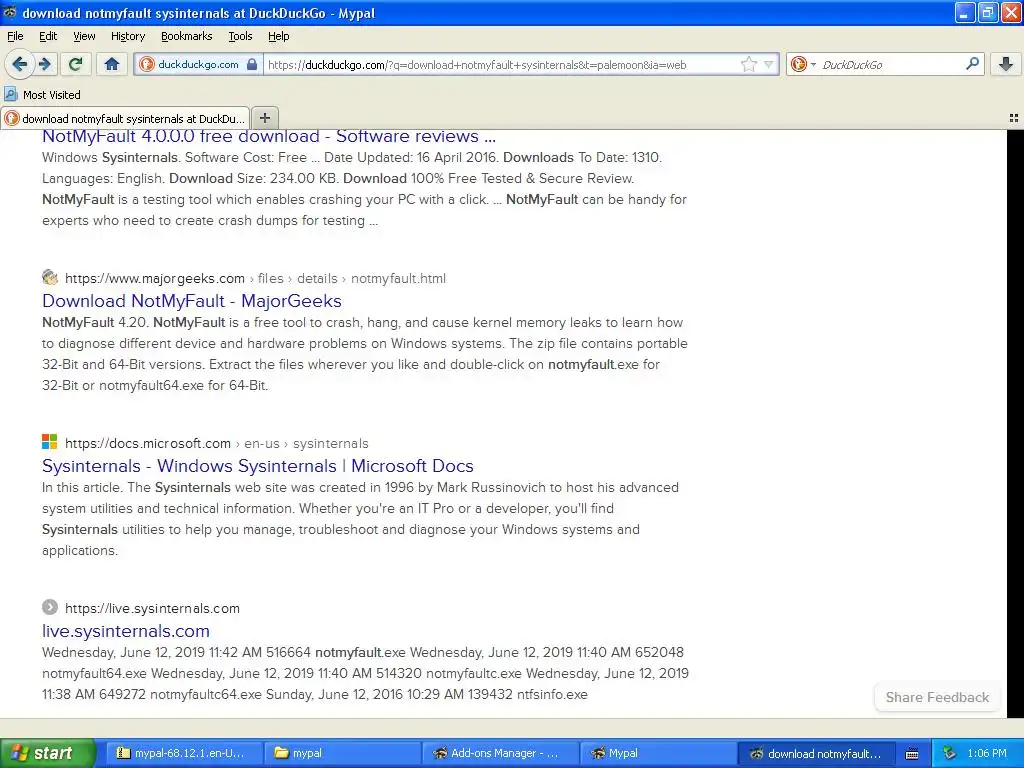Screen dimensions: 1024x768
Task: Open a new tab with plus
Action: point(264,118)
